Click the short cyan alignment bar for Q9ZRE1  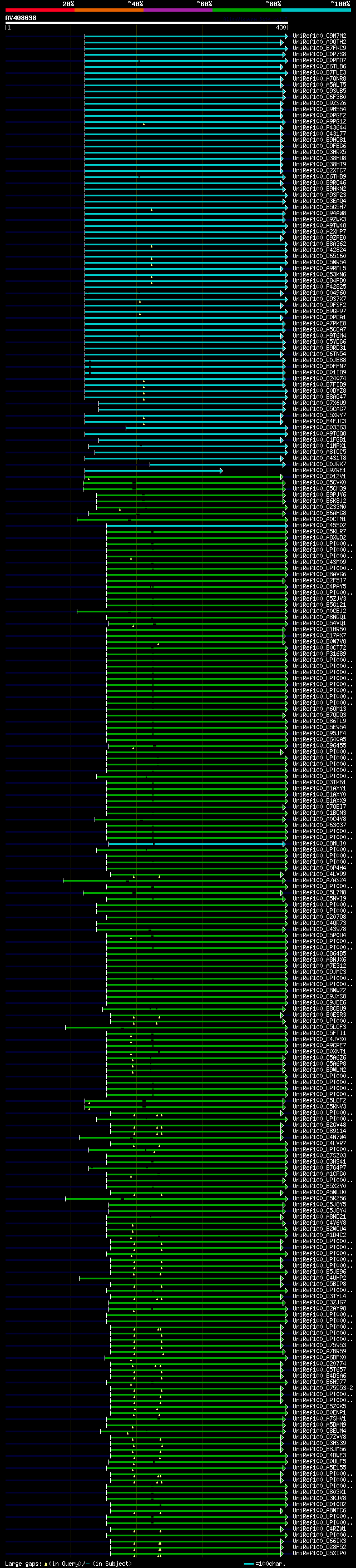click(154, 471)
